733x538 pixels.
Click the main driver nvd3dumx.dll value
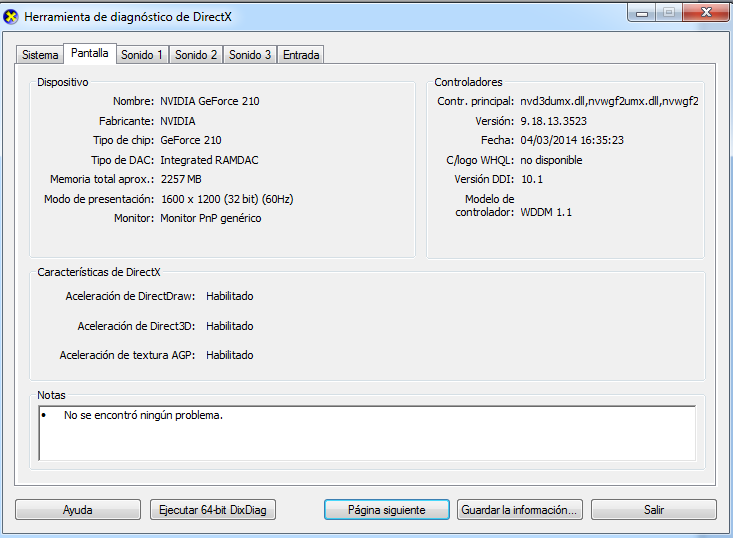point(609,101)
